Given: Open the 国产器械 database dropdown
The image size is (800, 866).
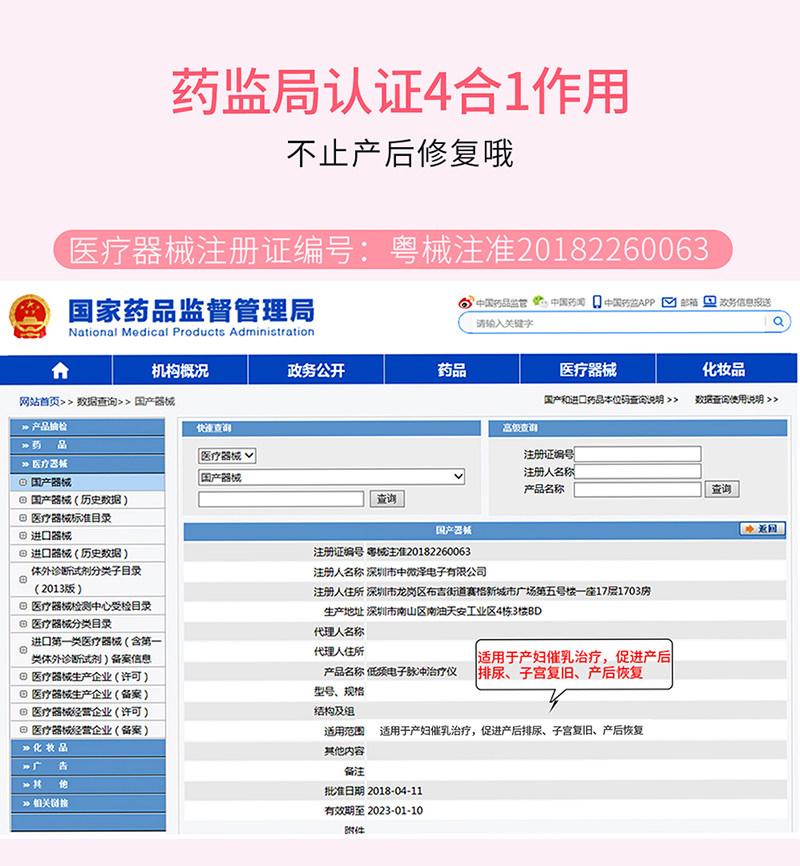Looking at the screenshot, I should [331, 477].
